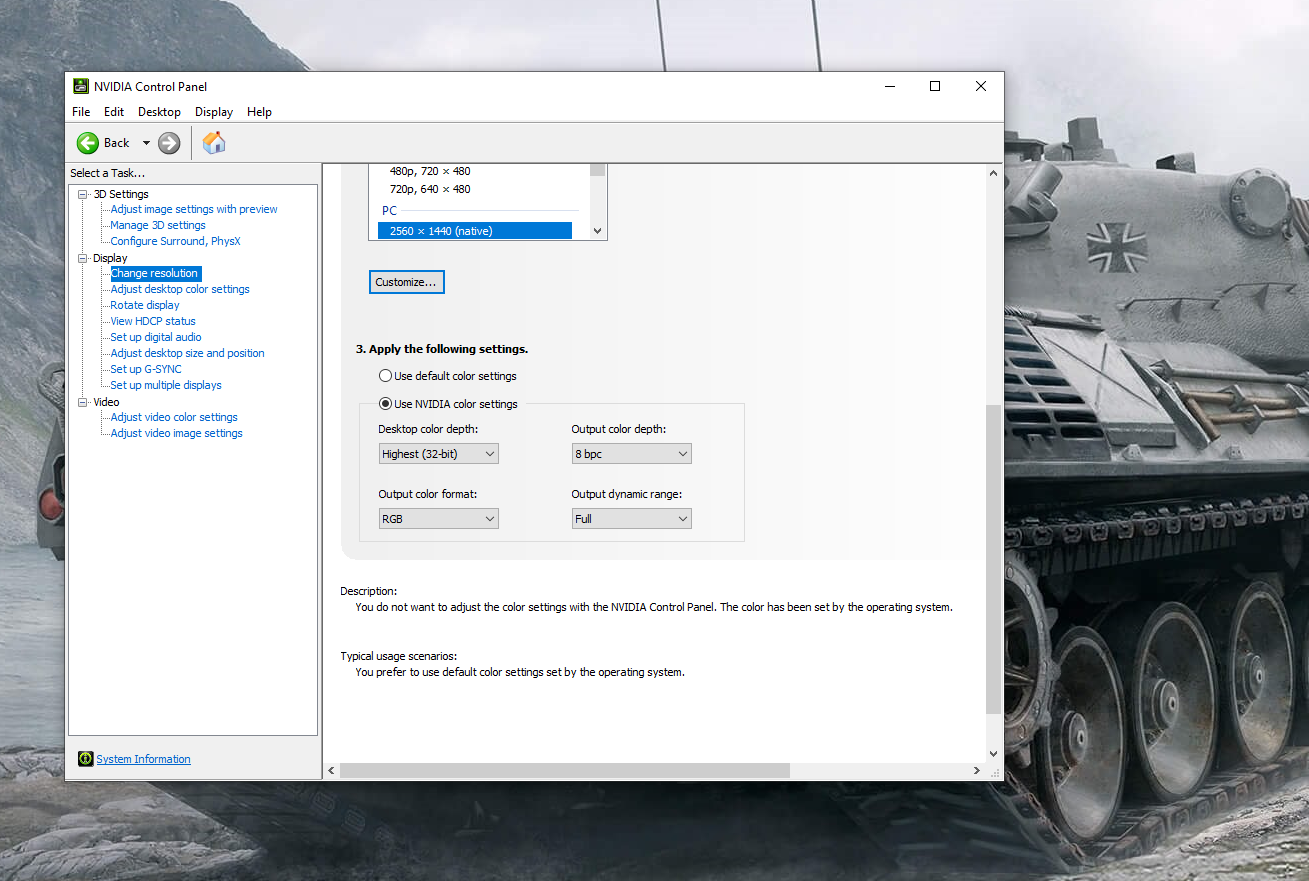
Task: Click the green Back arrow icon
Action: point(88,143)
